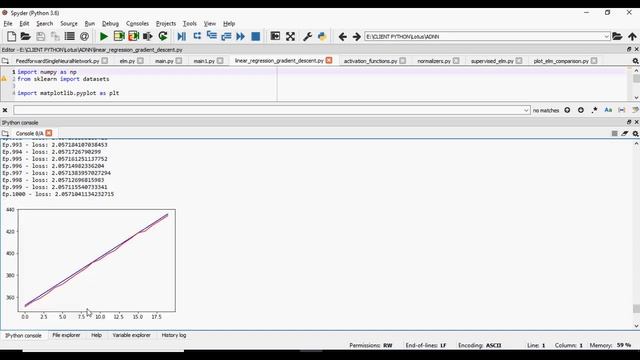Switch to History log pane tab
This screenshot has height=360, width=640.
[174, 335]
